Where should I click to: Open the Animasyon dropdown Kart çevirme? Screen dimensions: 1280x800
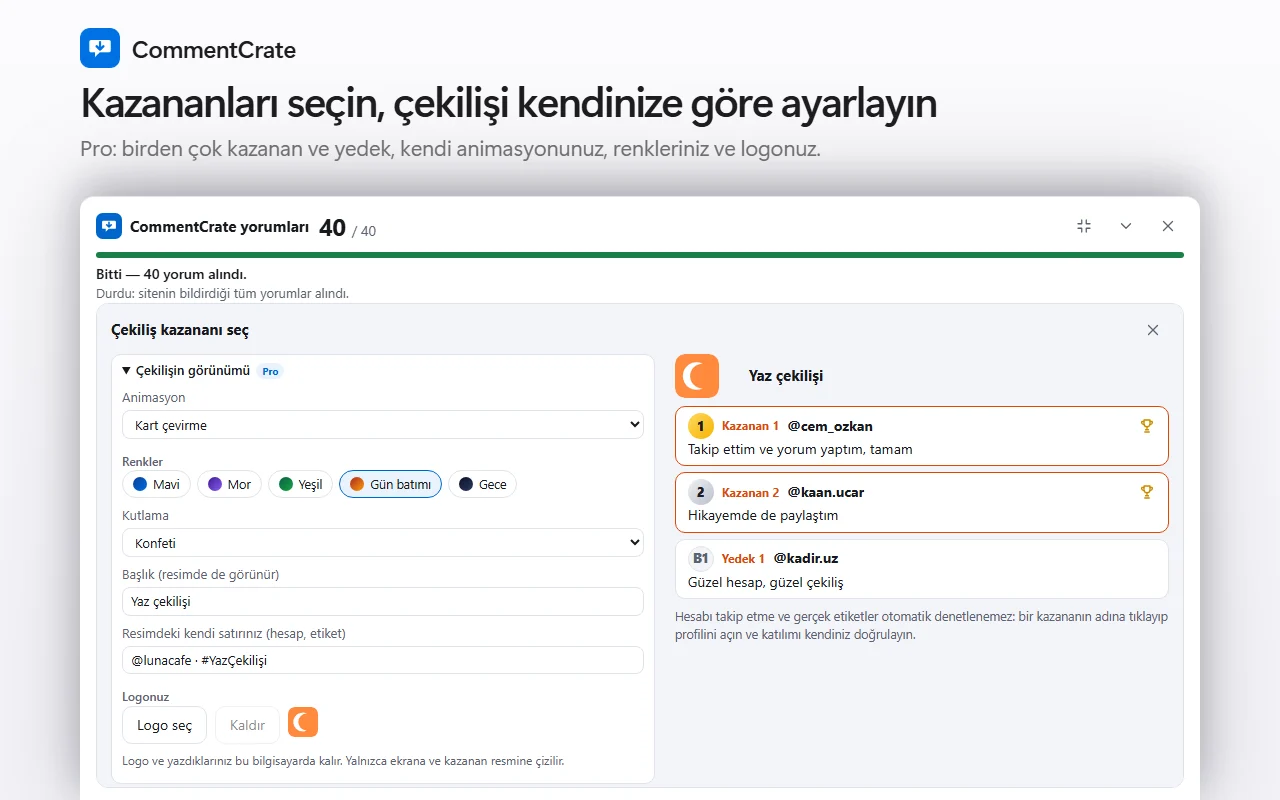pyautogui.click(x=382, y=425)
